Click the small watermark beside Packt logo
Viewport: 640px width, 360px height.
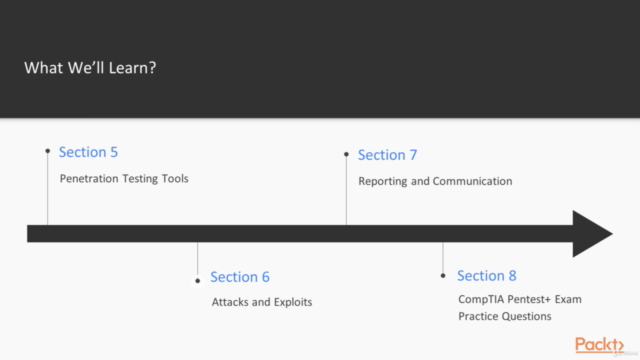click(624, 353)
